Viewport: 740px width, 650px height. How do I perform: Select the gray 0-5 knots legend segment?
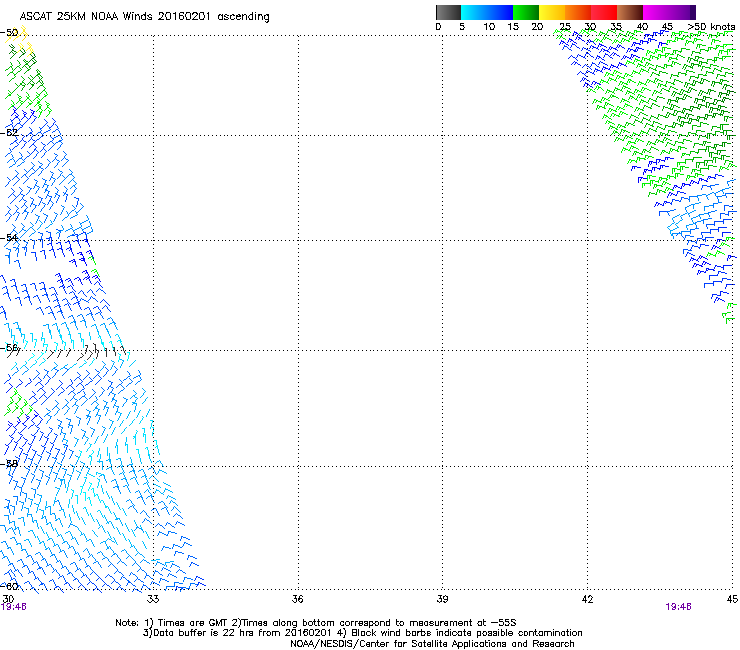click(x=449, y=12)
